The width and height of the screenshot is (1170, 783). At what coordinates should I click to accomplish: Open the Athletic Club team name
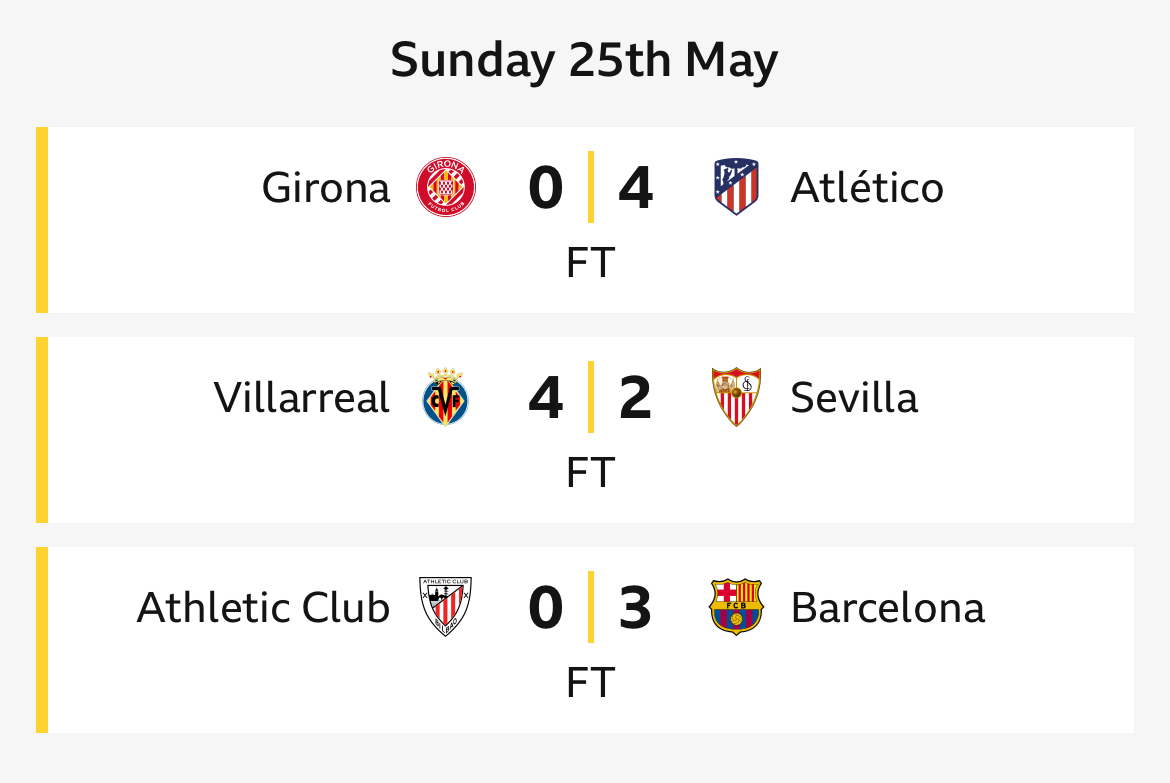263,607
